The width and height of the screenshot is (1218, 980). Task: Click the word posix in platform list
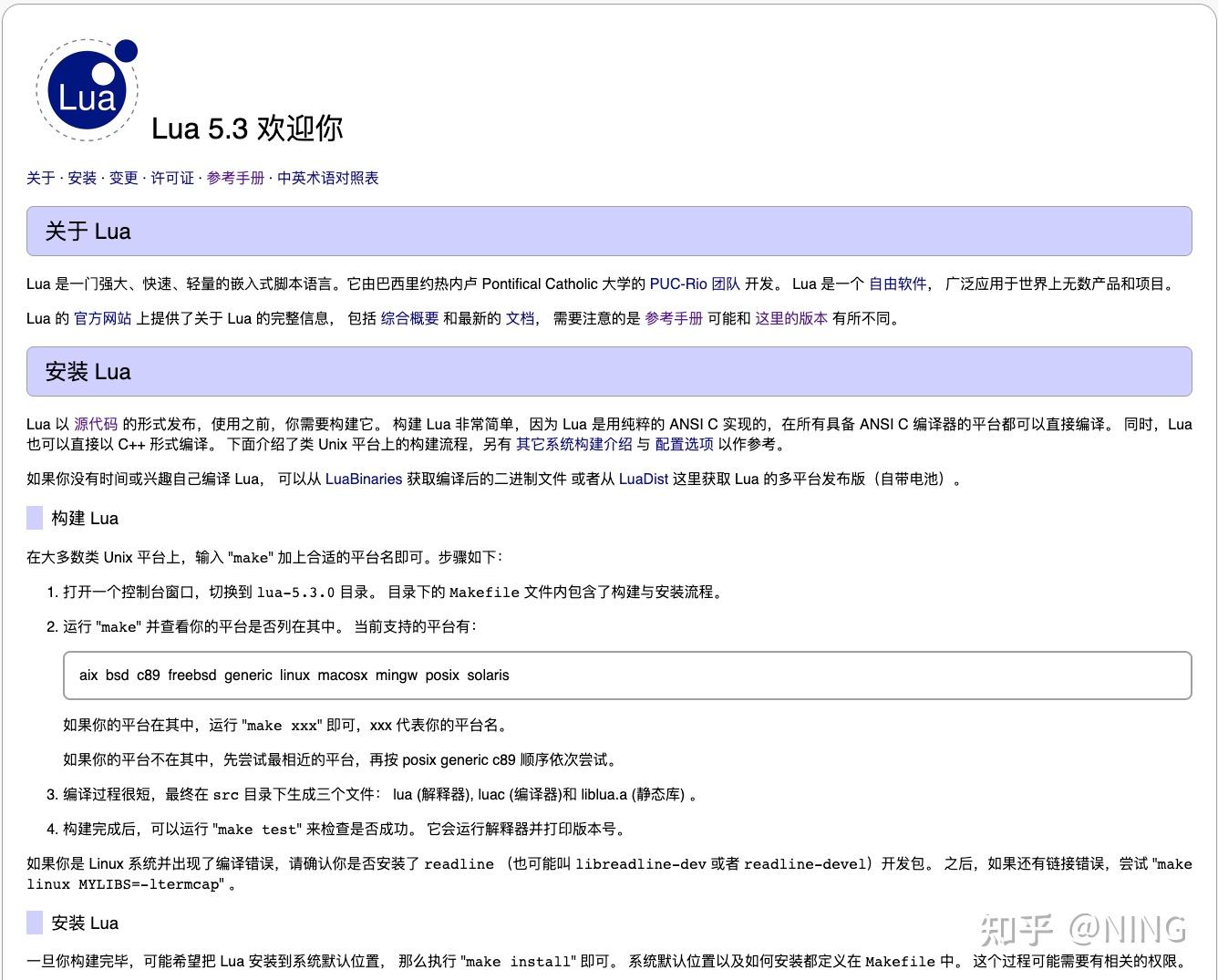click(x=442, y=676)
